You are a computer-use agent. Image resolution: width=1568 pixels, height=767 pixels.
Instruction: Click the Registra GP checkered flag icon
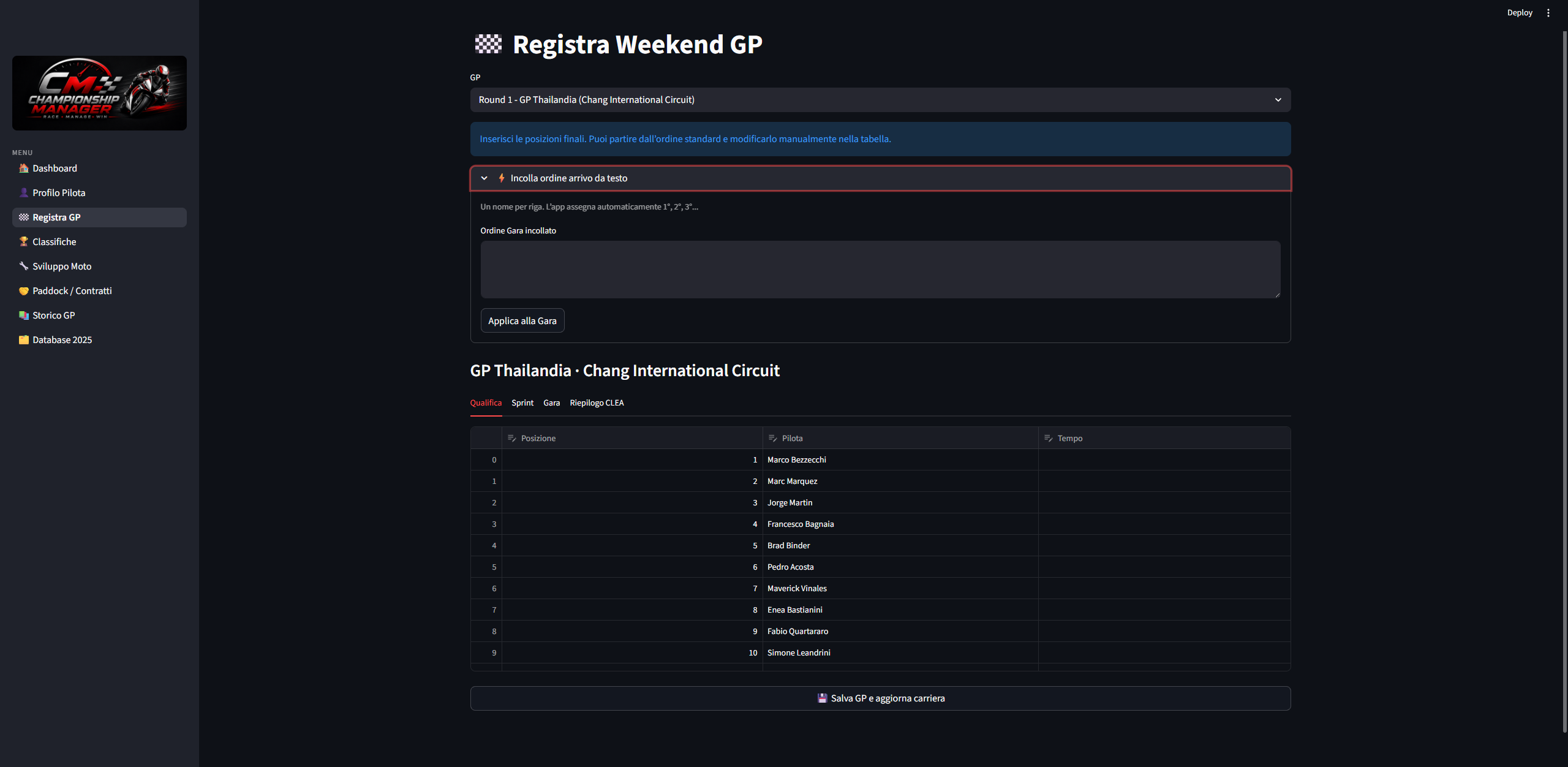point(24,217)
